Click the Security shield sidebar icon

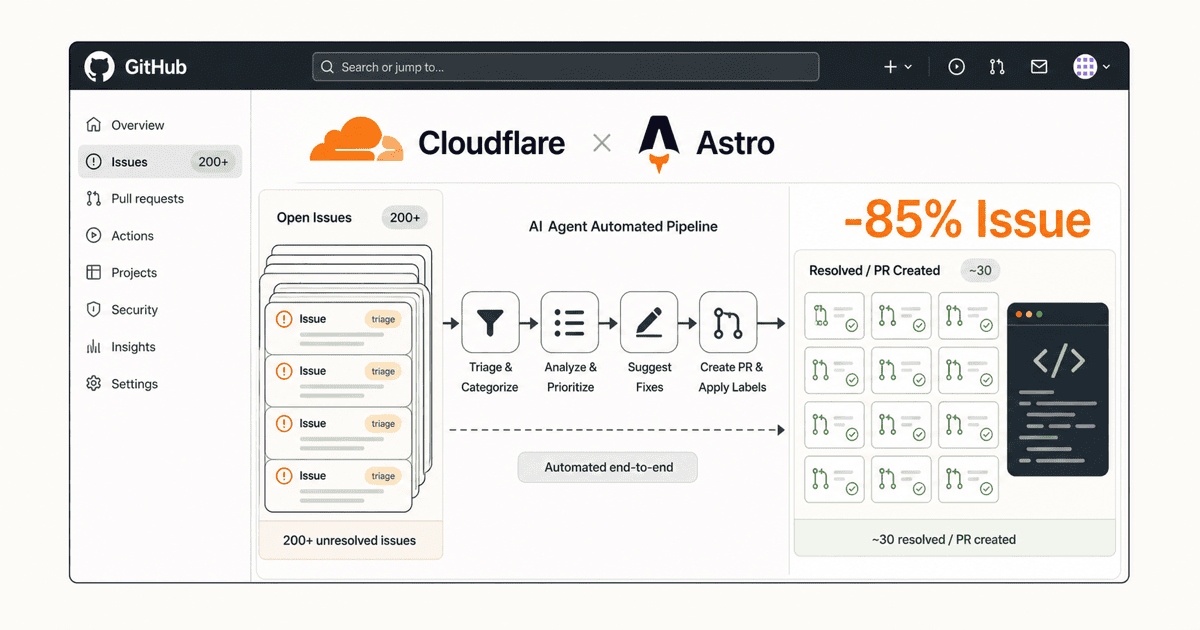pyautogui.click(x=94, y=310)
